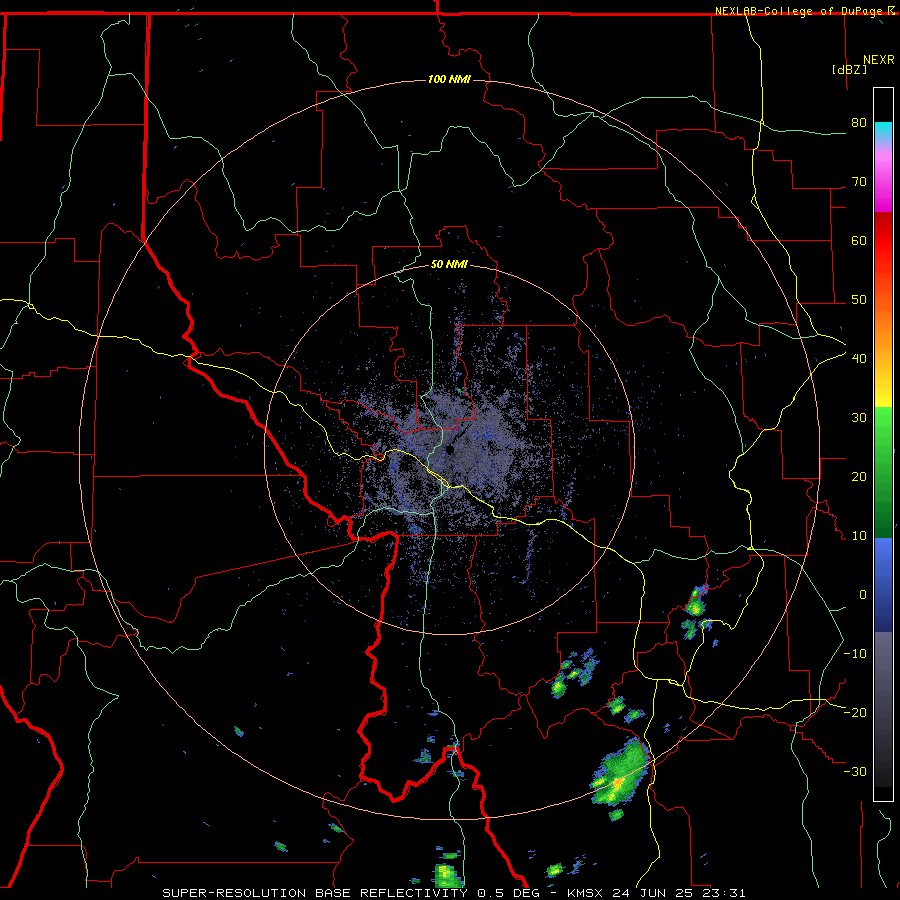Image resolution: width=900 pixels, height=900 pixels.
Task: Click the 60 dBZ scale label
Action: [859, 240]
